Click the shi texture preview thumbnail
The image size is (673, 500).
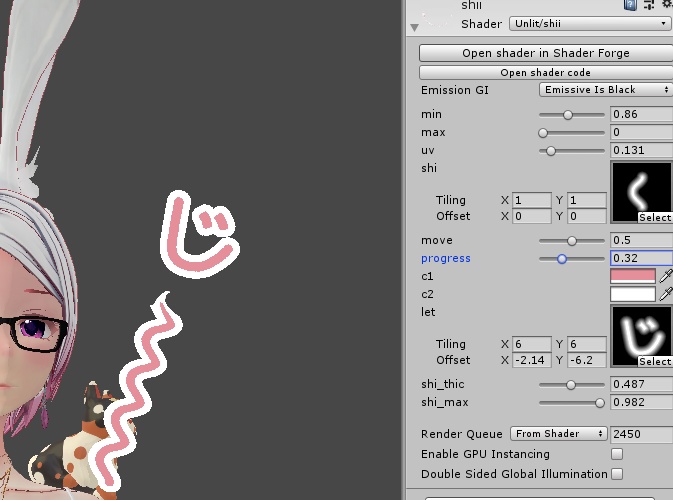pos(641,188)
